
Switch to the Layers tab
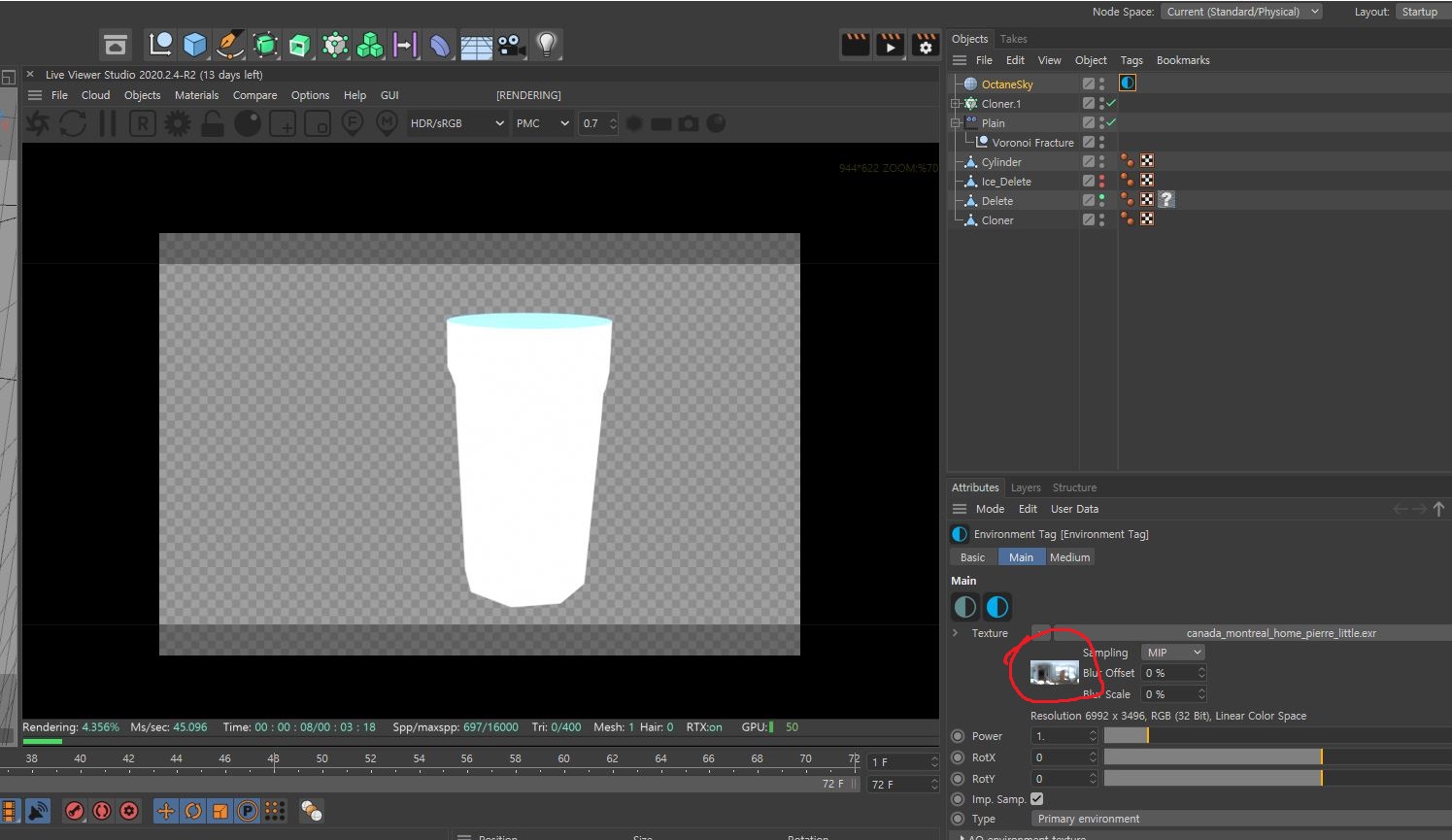tap(1026, 487)
